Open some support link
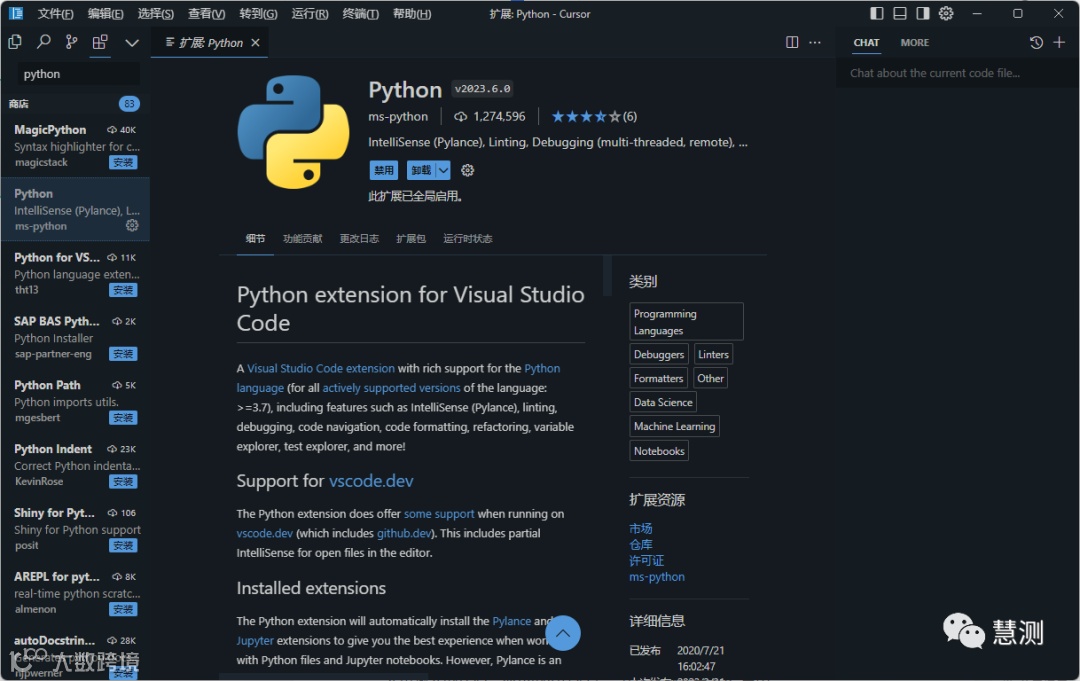 [x=439, y=514]
